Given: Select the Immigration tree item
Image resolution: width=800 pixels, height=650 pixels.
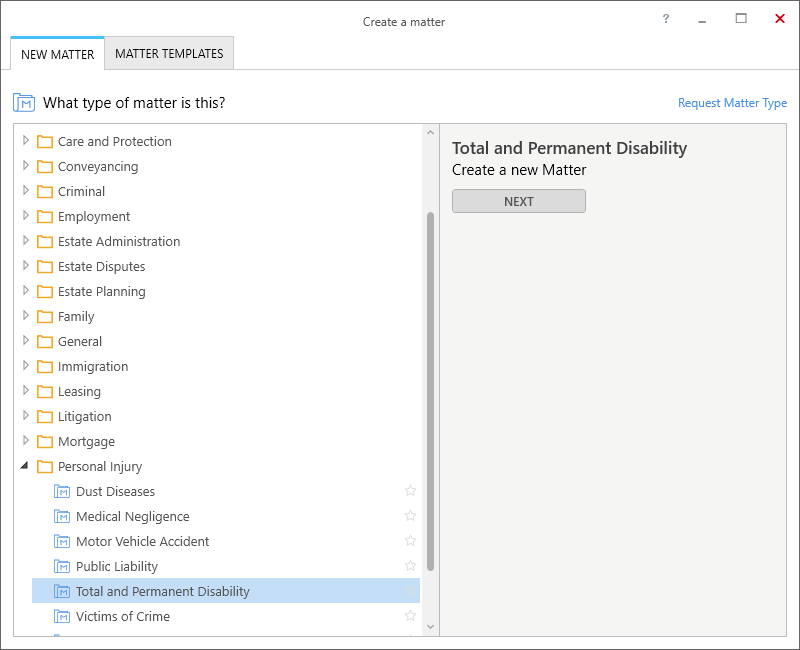Looking at the screenshot, I should [93, 366].
